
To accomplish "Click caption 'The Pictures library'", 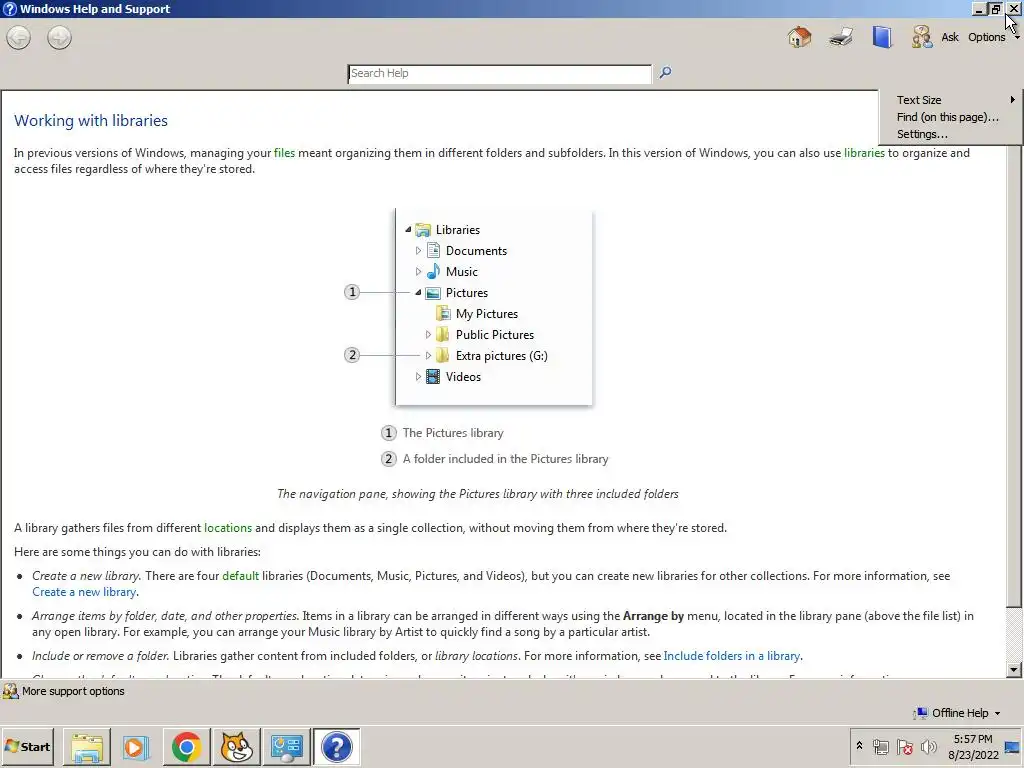I will click(x=453, y=433).
